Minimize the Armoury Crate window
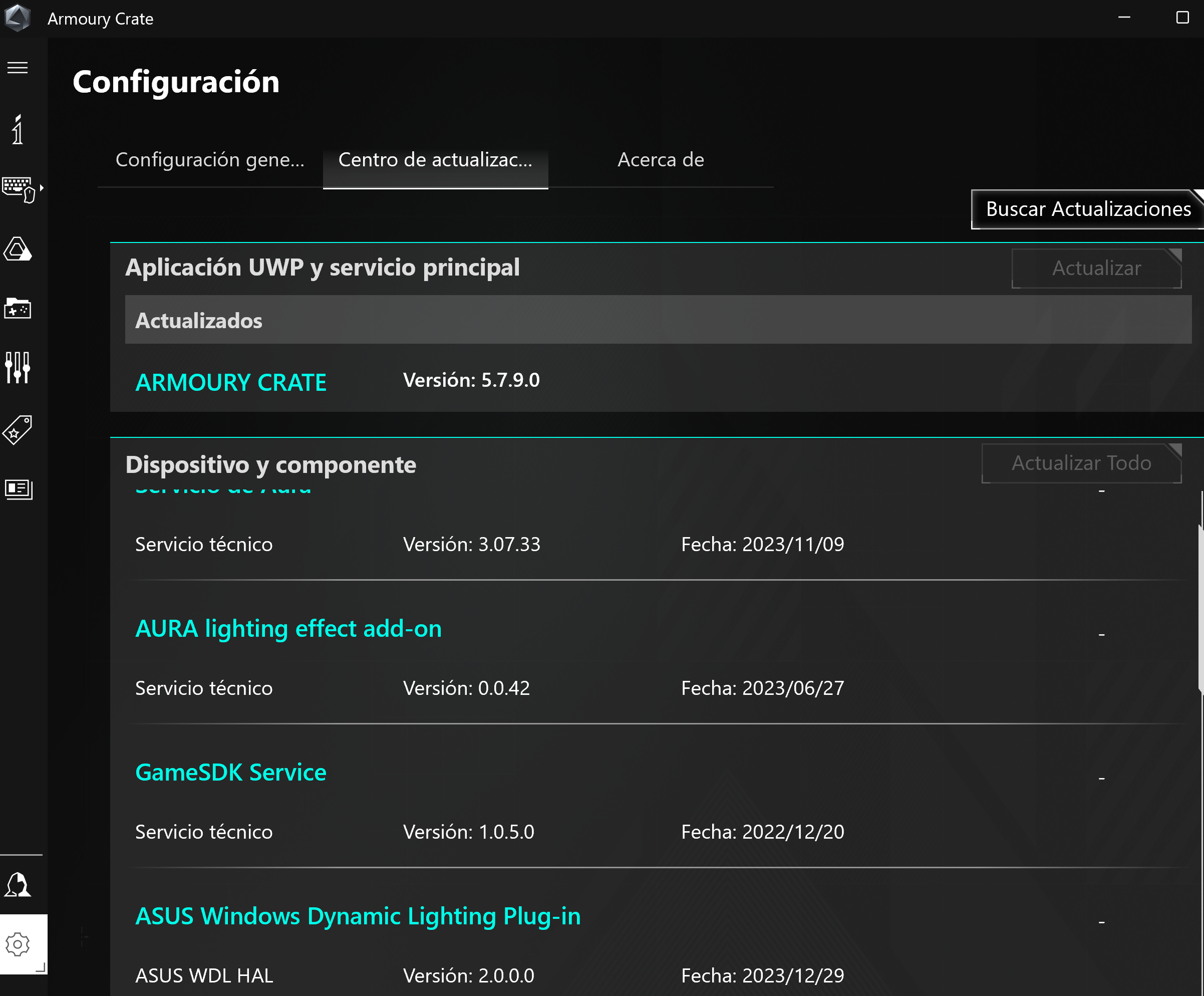 click(x=1124, y=18)
